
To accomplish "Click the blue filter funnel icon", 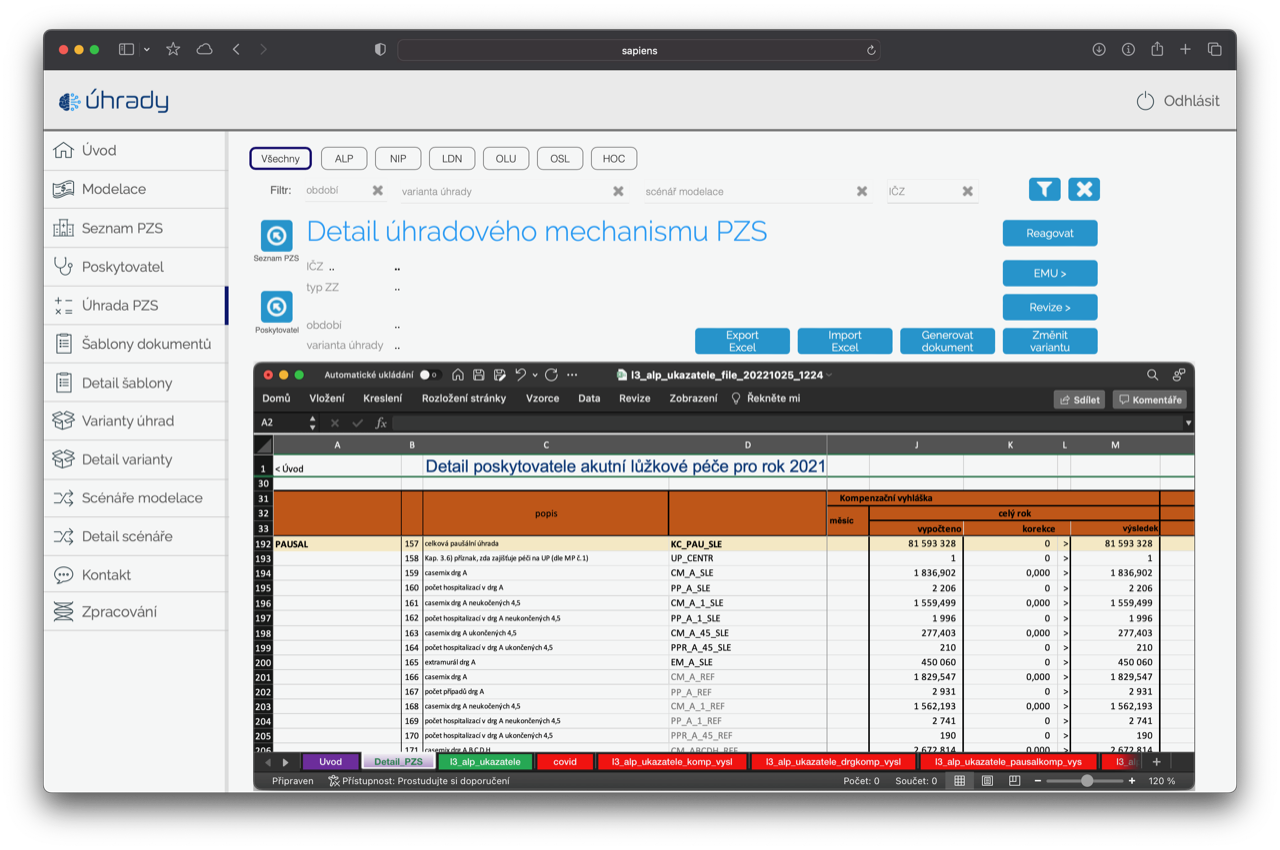I will (1045, 189).
